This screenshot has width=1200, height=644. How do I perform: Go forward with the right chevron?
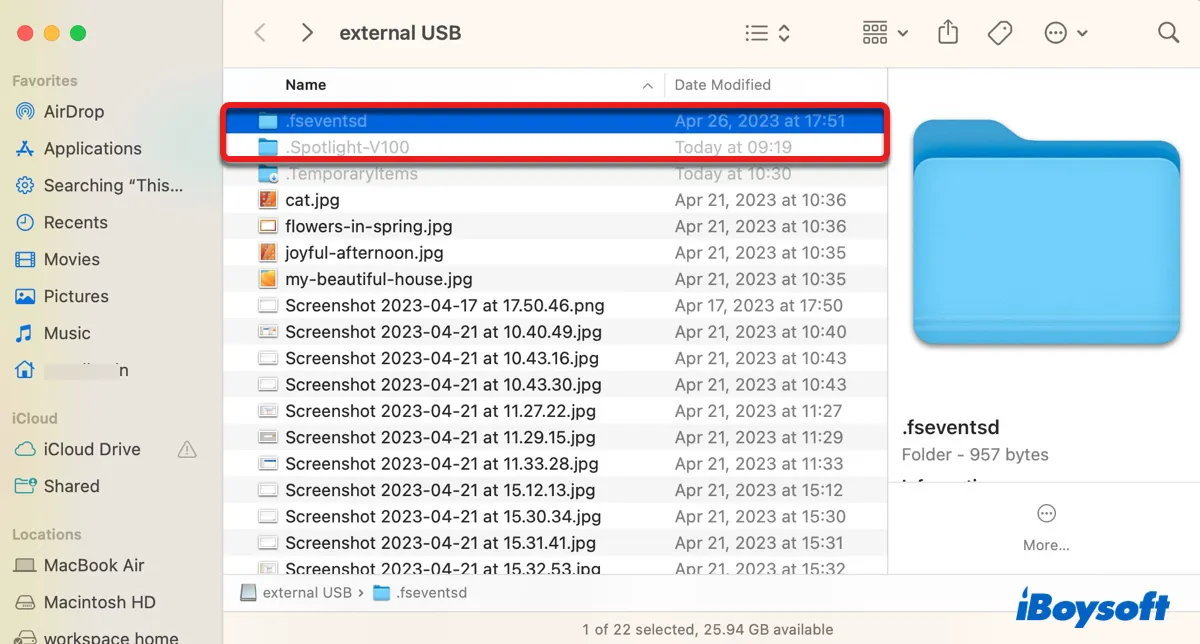307,33
